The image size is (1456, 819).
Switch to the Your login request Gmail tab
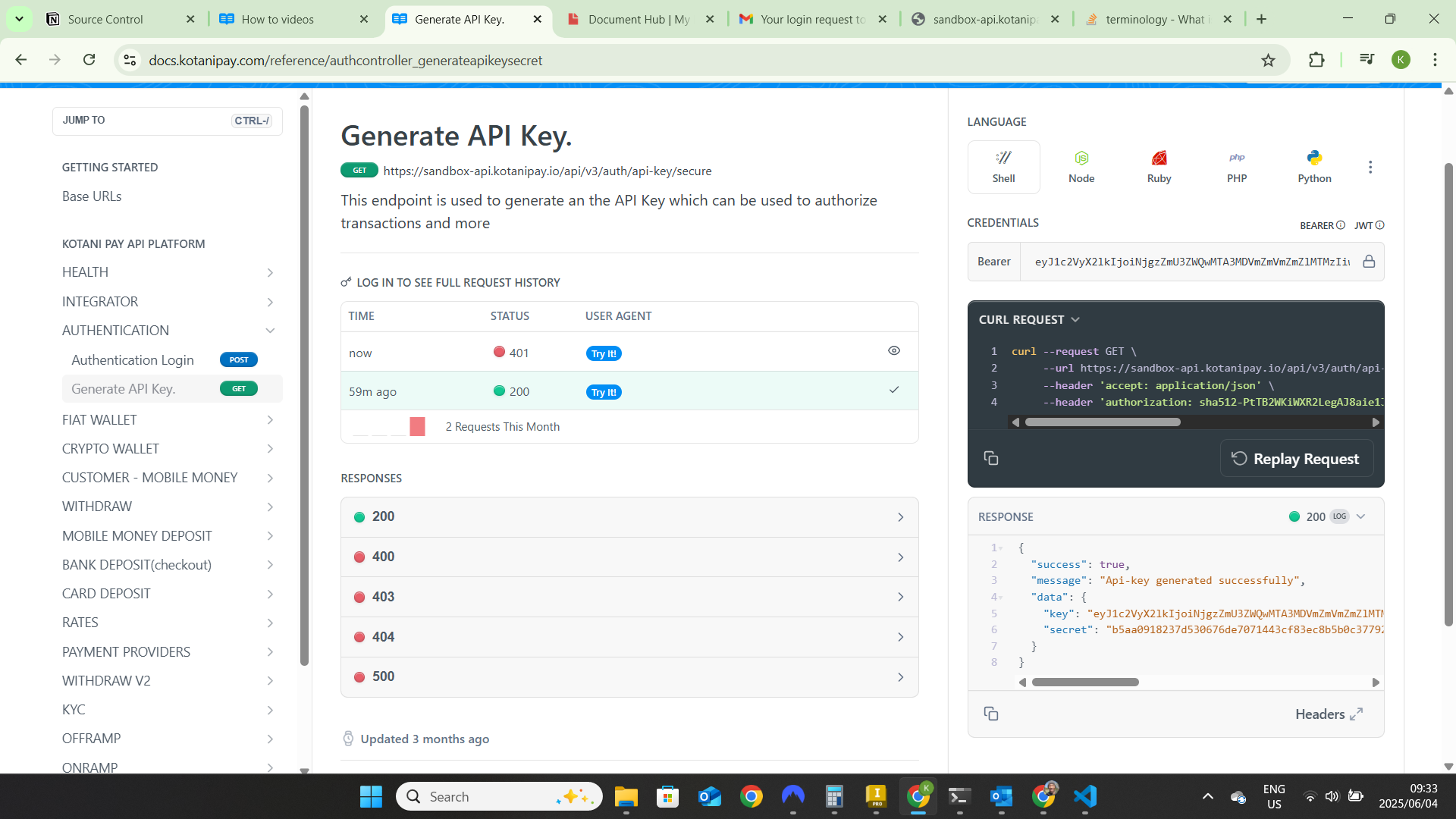click(x=813, y=19)
